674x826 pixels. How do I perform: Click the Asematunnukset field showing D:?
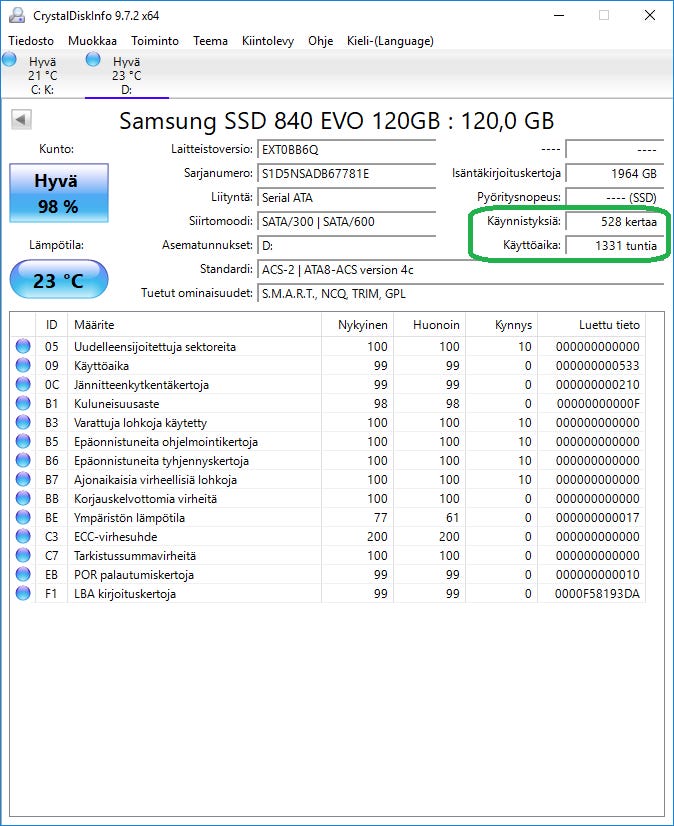coord(346,245)
